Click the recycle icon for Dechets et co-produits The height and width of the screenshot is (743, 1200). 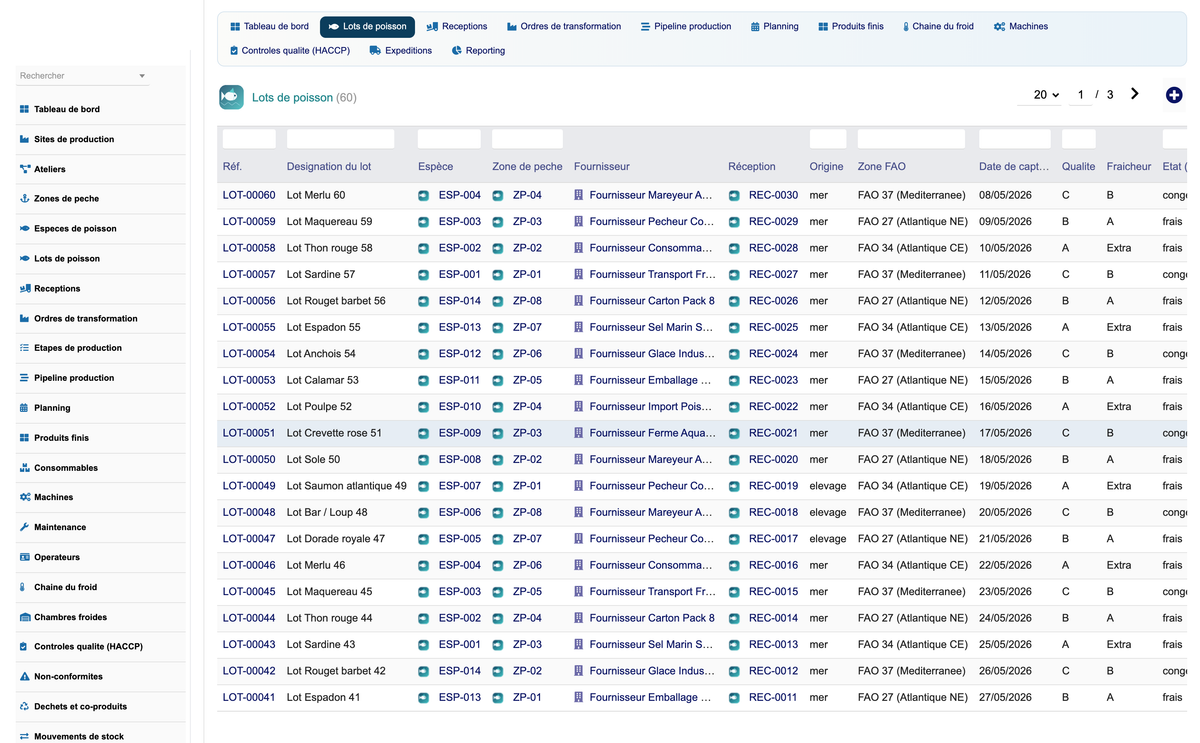[x=25, y=706]
